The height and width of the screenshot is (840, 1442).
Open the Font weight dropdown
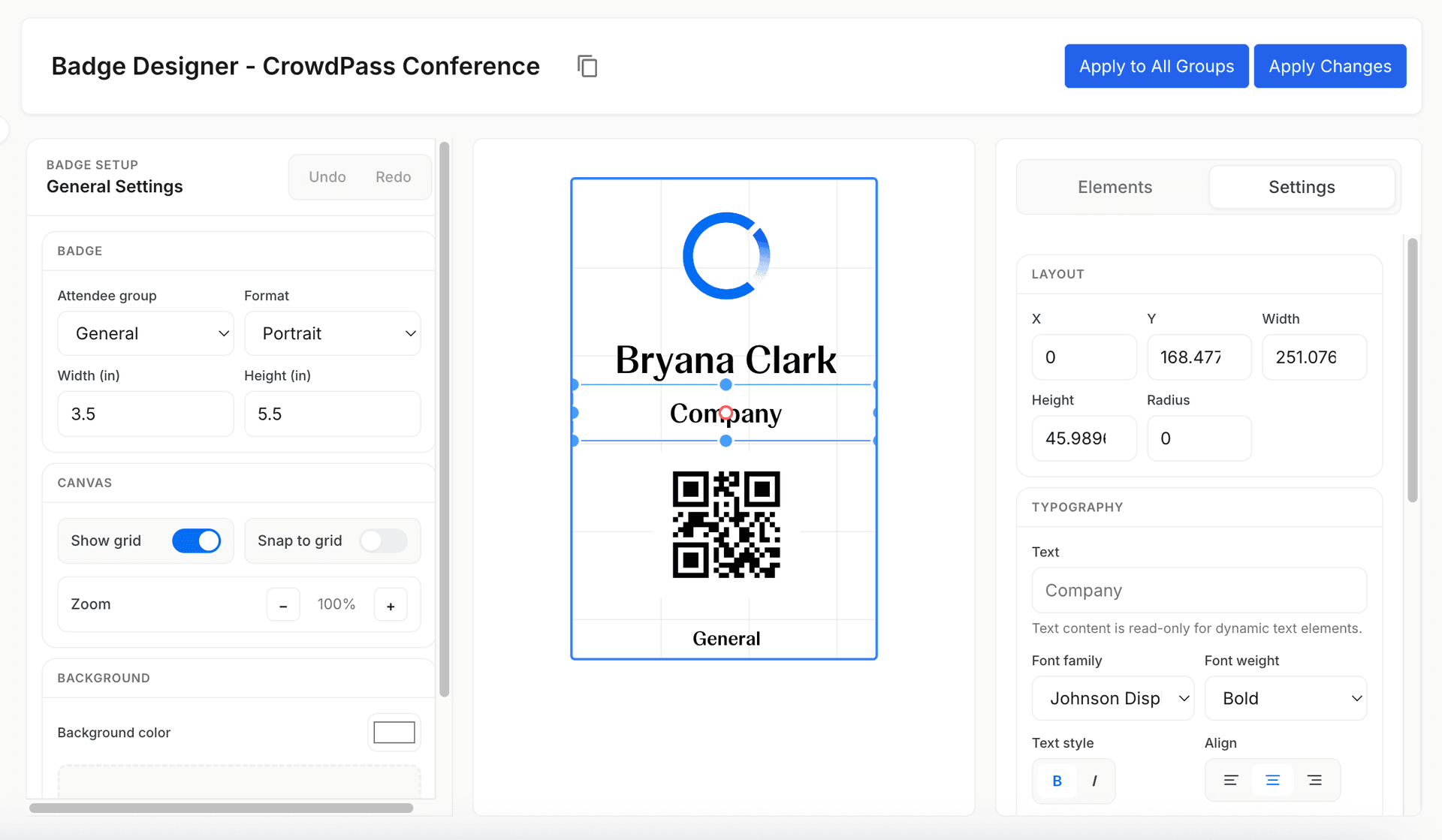pos(1285,698)
